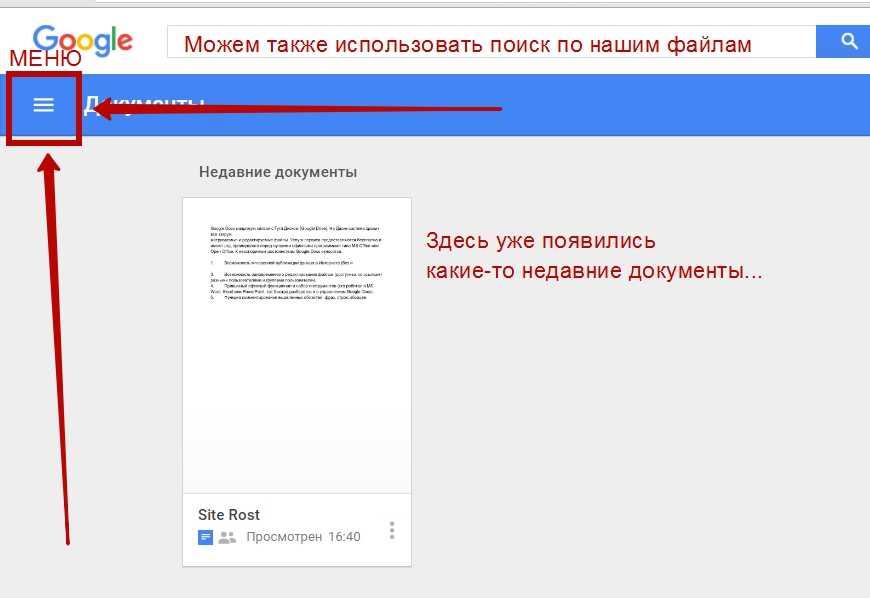Focus the search field at the top
The height and width of the screenshot is (598, 870).
(490, 44)
